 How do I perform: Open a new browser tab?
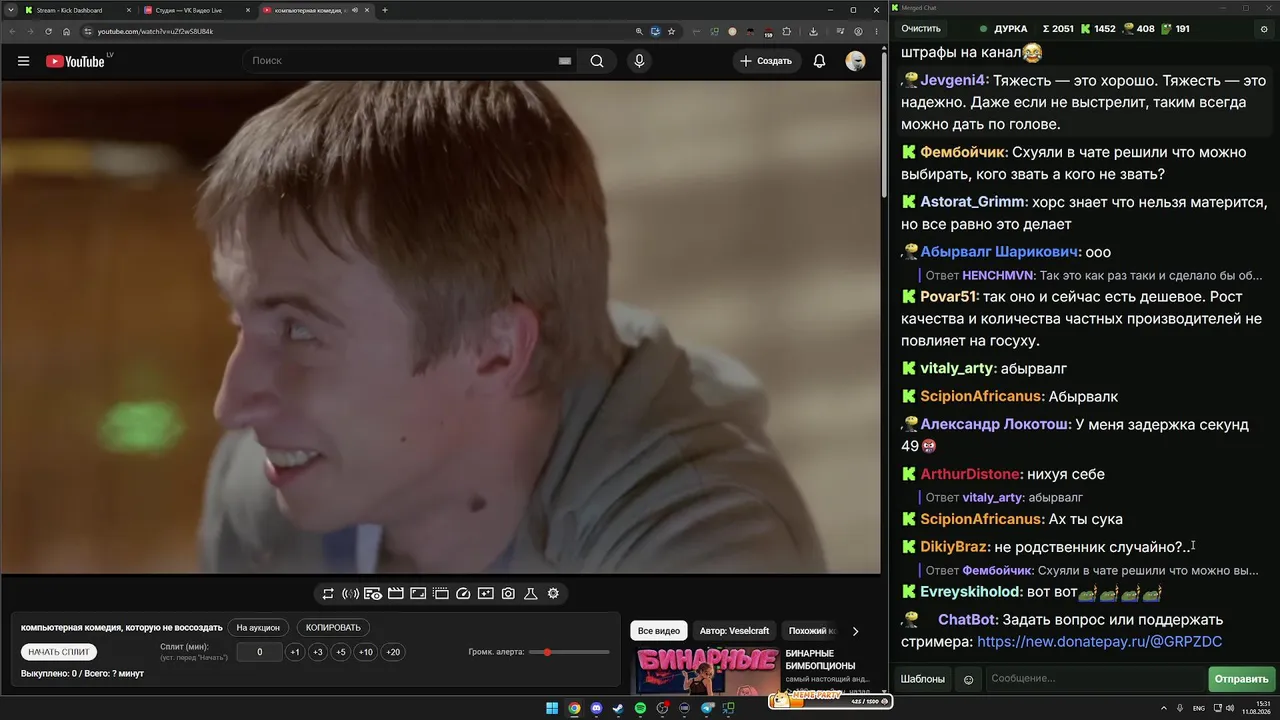click(385, 10)
